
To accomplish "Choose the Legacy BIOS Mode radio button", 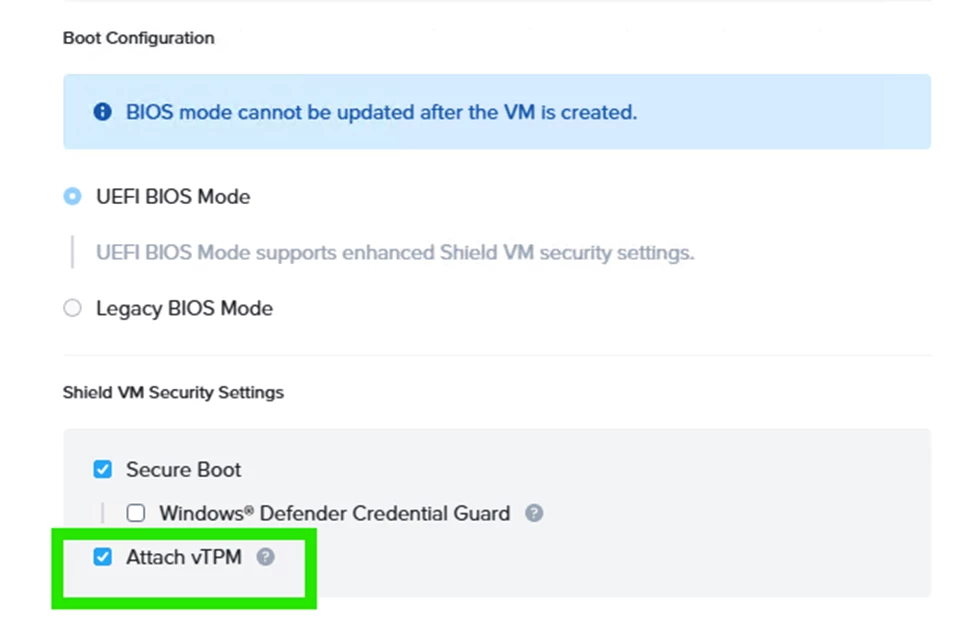I will click(x=72, y=308).
